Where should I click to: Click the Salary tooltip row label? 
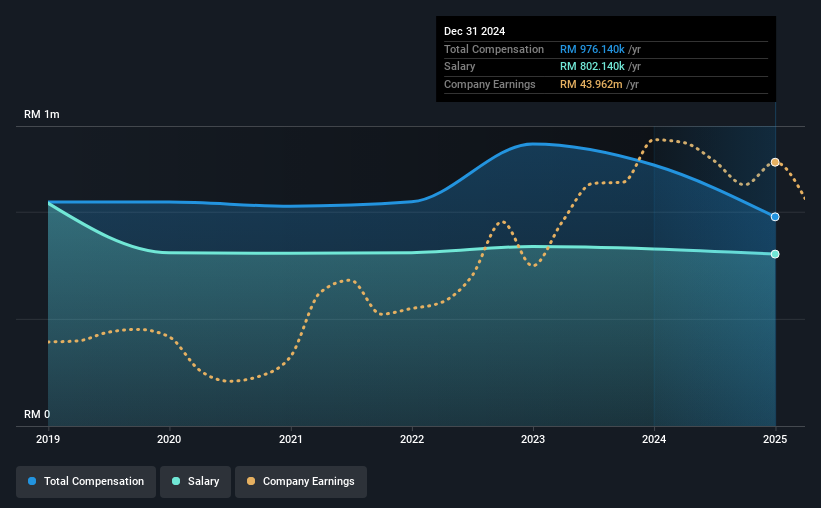460,67
